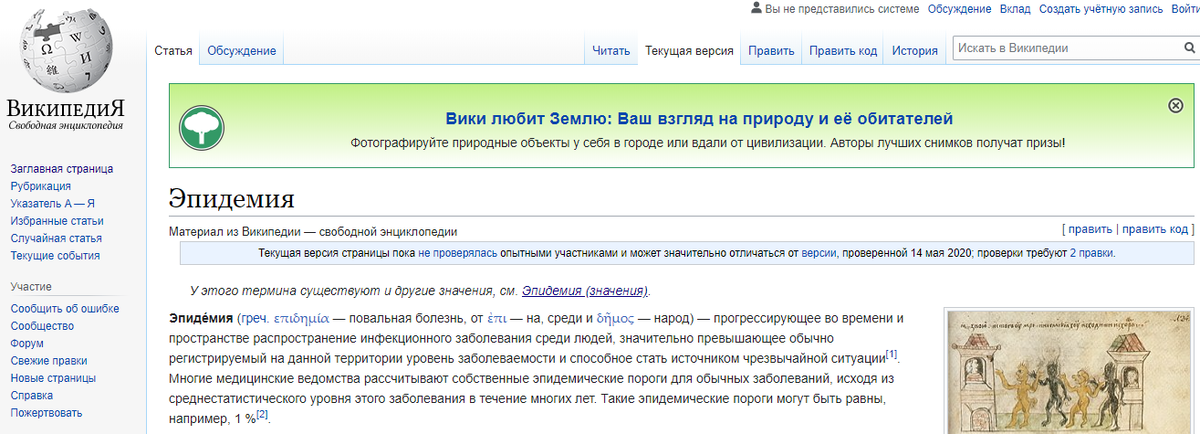Go to Заглавная страница
This screenshot has width=1200, height=434.
pyautogui.click(x=61, y=169)
